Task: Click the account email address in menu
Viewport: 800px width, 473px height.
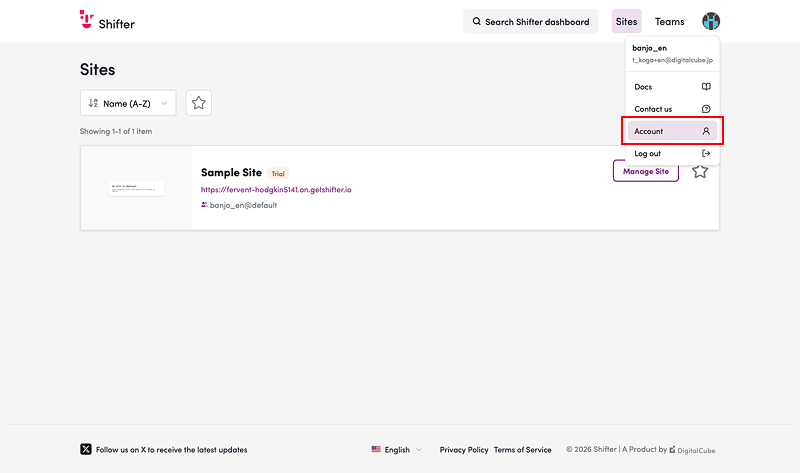Action: tap(672, 60)
